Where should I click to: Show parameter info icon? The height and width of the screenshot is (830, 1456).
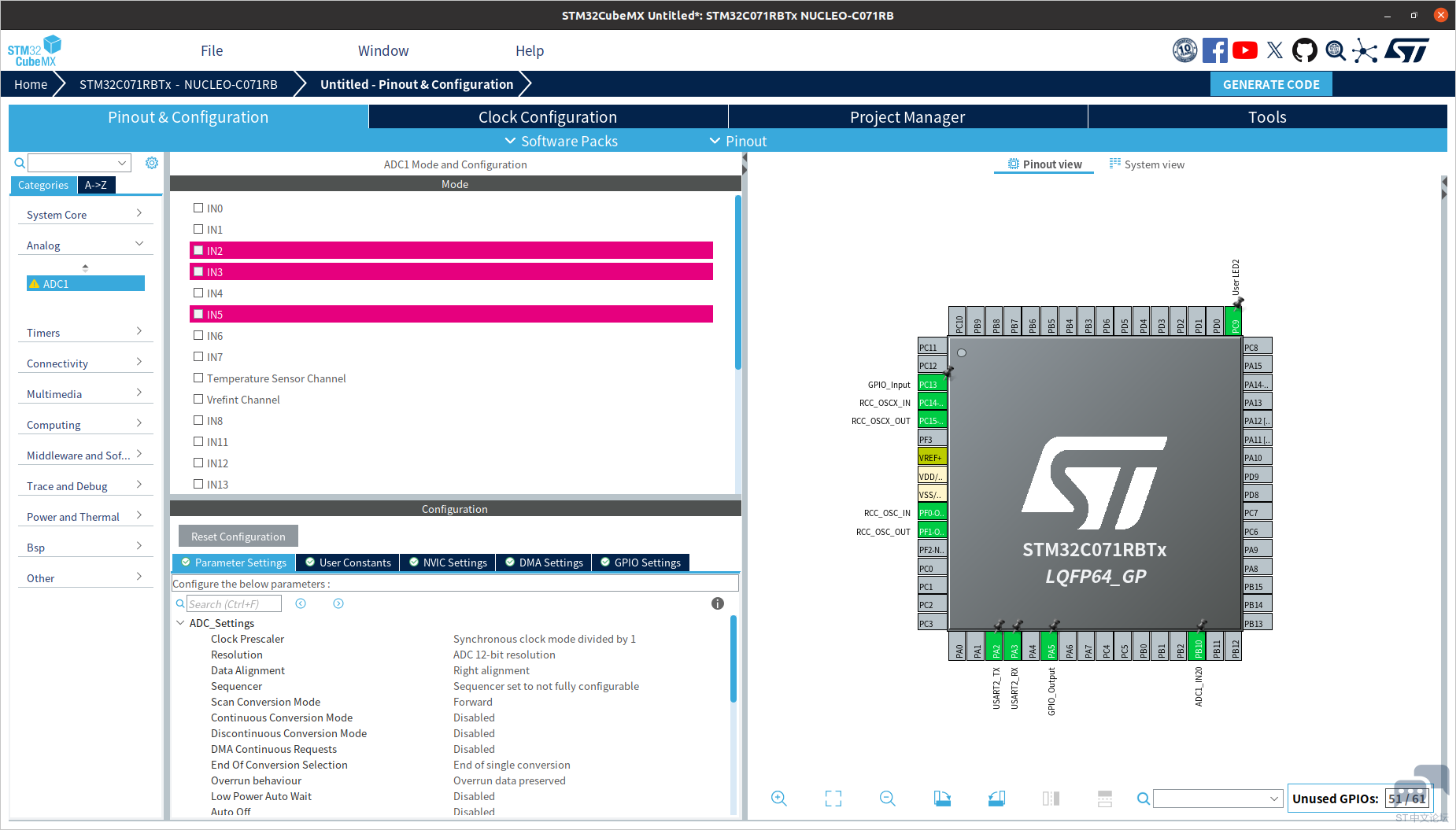718,603
